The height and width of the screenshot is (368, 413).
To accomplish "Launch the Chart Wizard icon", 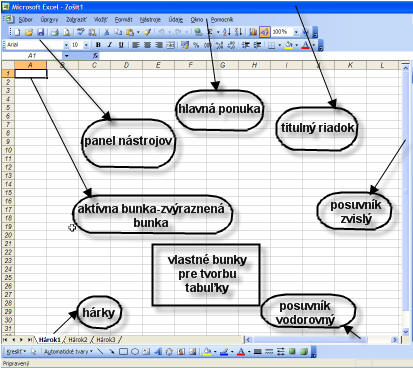I will pos(253,32).
